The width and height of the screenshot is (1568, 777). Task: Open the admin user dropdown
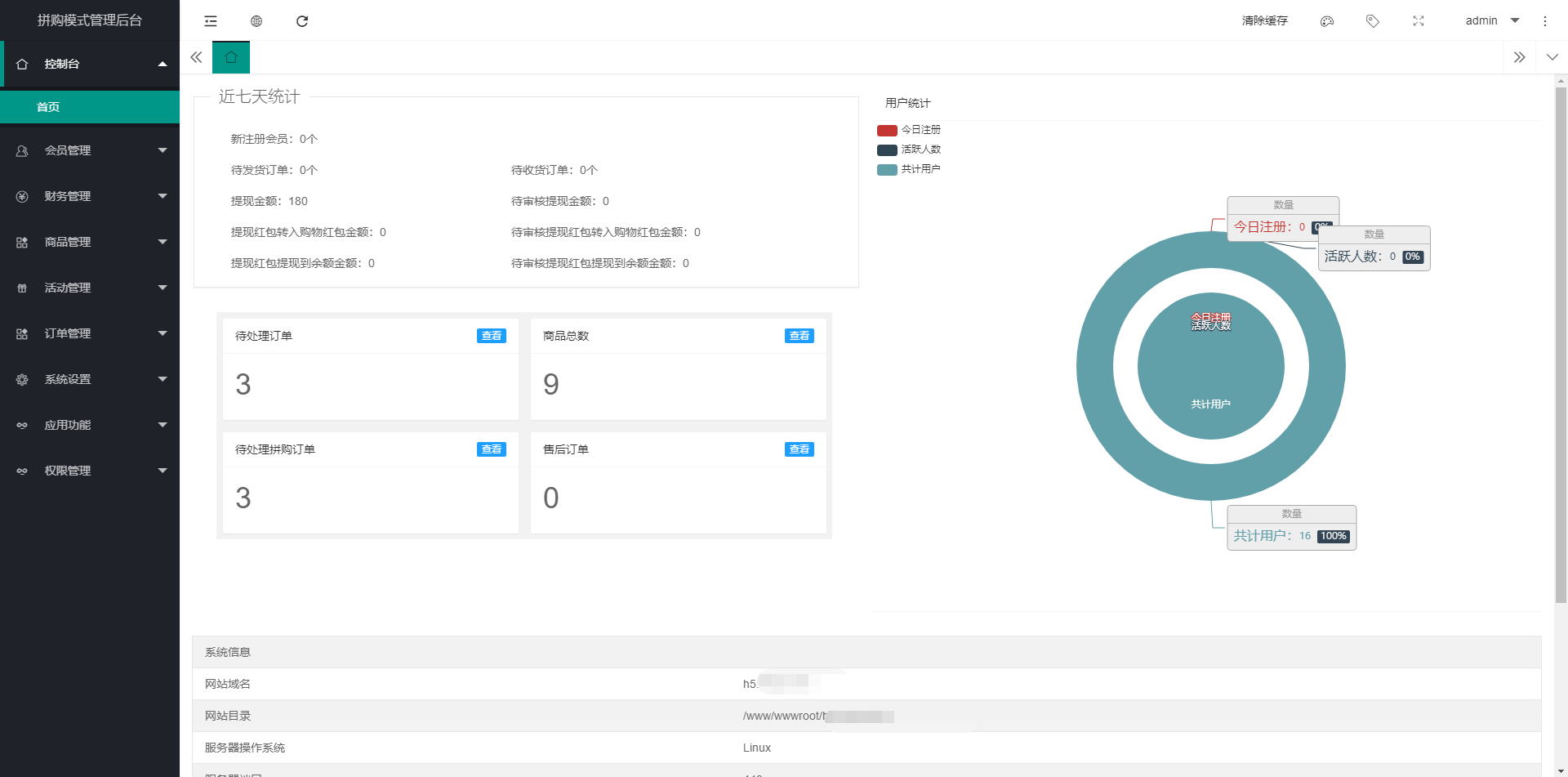pos(1491,21)
